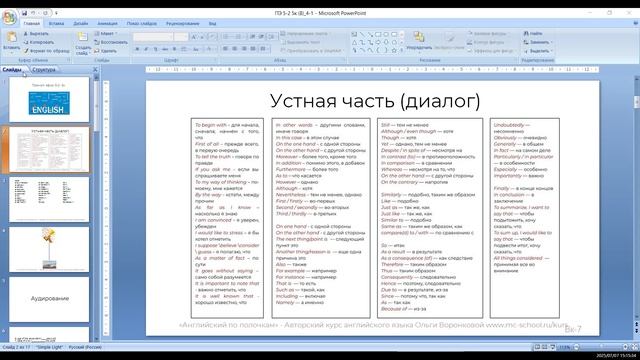Select the Аудирование slide thumbnail
The image size is (640, 360).
click(x=49, y=299)
